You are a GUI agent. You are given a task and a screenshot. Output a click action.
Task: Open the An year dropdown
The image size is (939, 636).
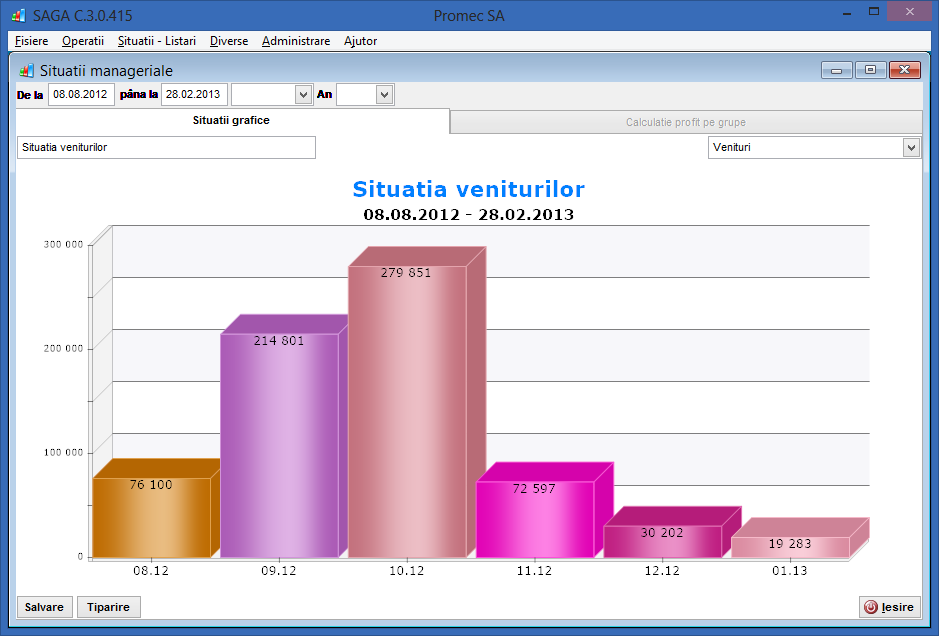coord(384,94)
